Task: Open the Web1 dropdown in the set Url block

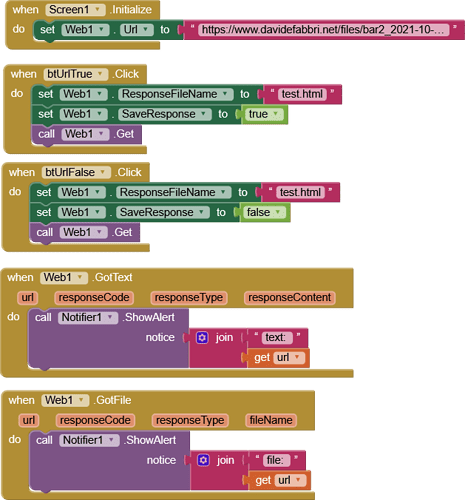Action: (85, 30)
